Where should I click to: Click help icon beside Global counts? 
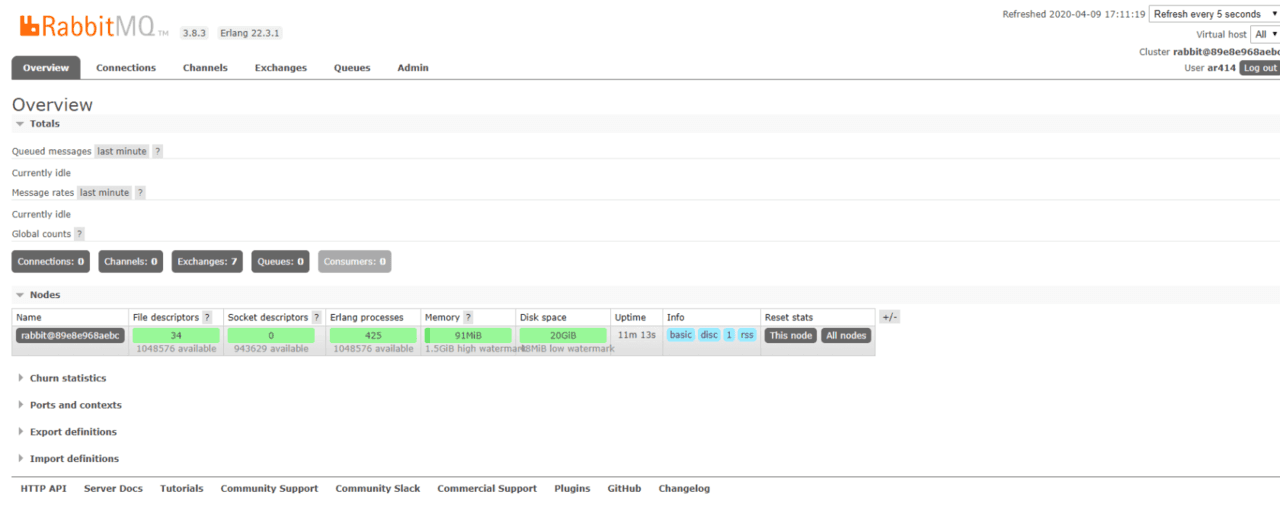tap(79, 234)
